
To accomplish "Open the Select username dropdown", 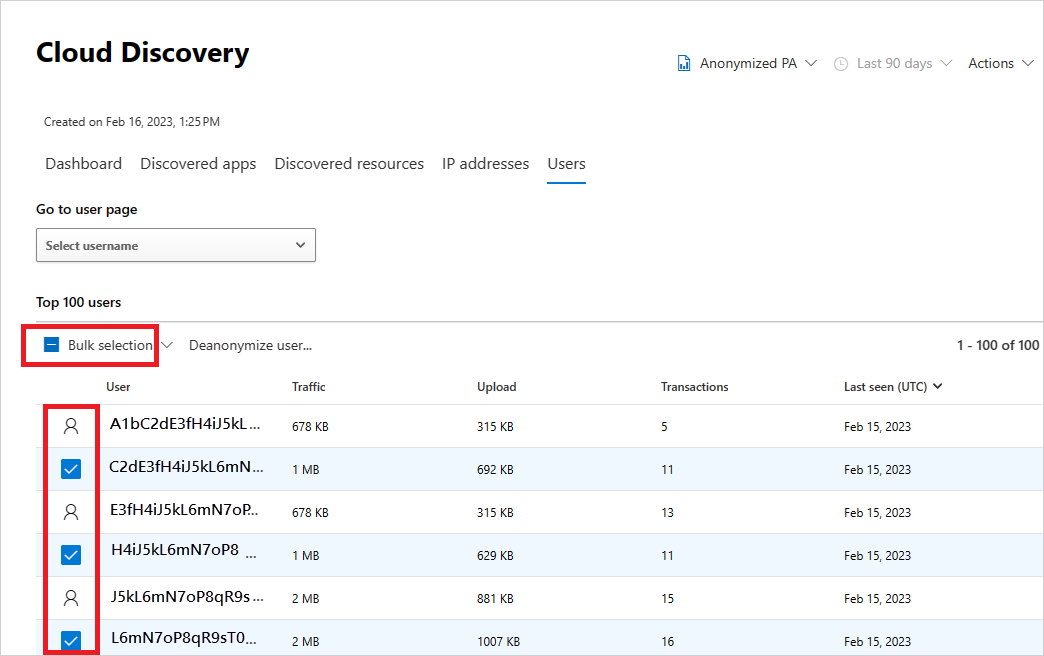I will [x=175, y=245].
